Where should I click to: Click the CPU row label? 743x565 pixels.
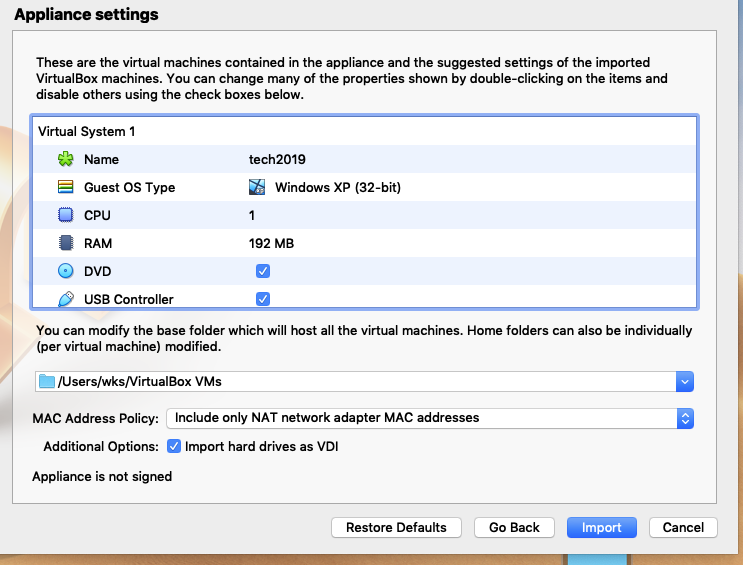tap(97, 215)
